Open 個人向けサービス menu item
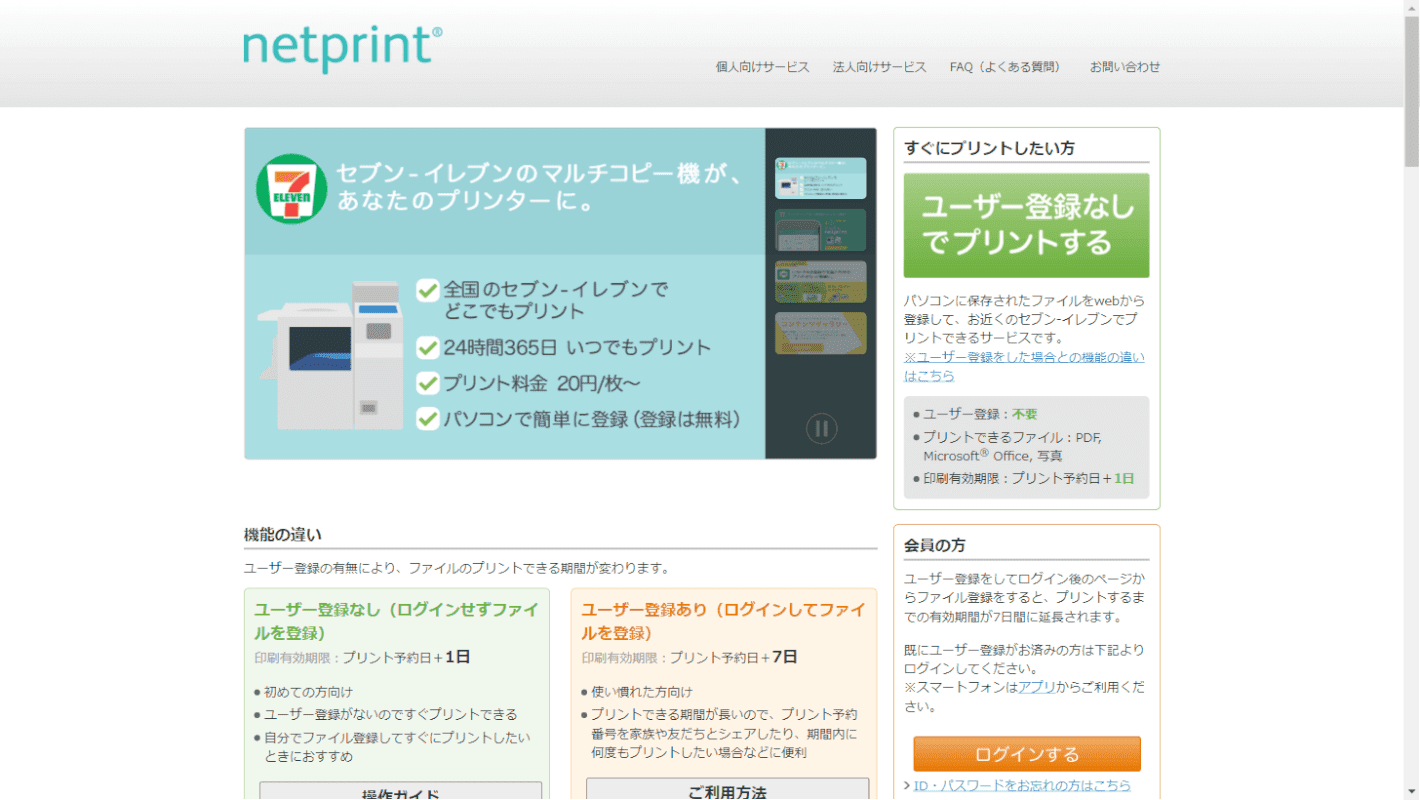The width and height of the screenshot is (1420, 800). click(x=762, y=67)
